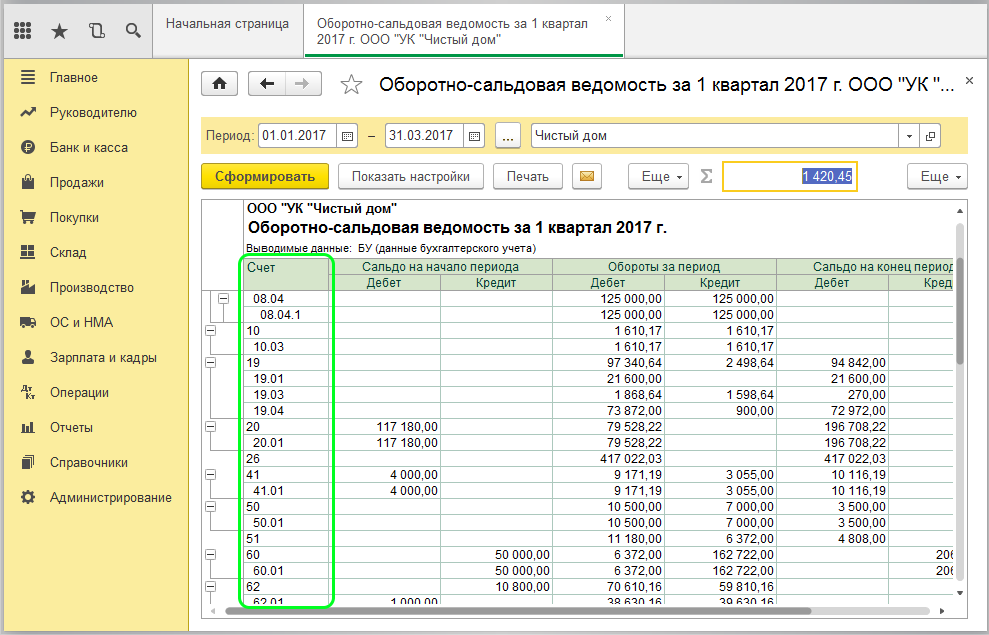Click Показать настройки button

pyautogui.click(x=410, y=177)
